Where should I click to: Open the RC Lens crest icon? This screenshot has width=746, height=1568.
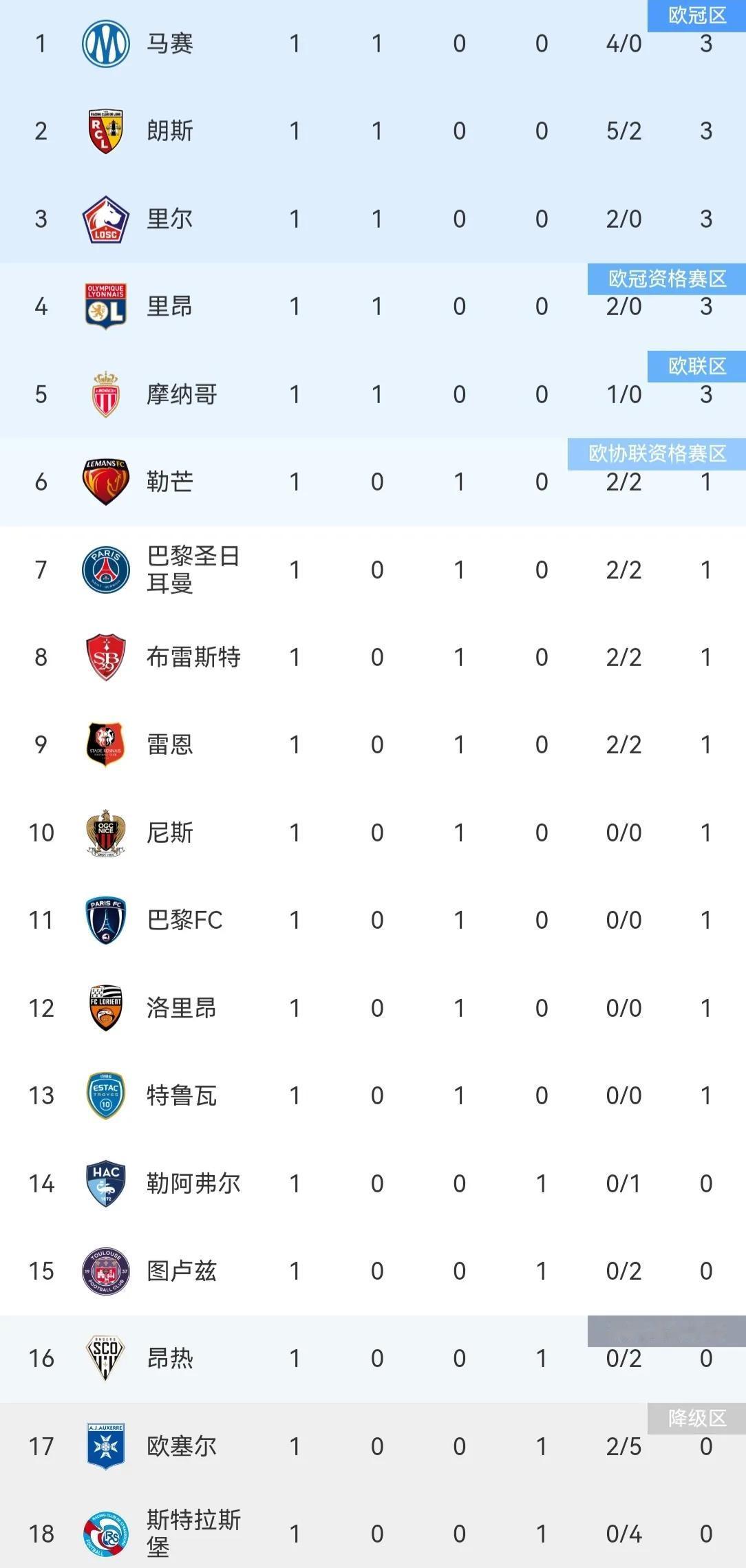pos(105,131)
